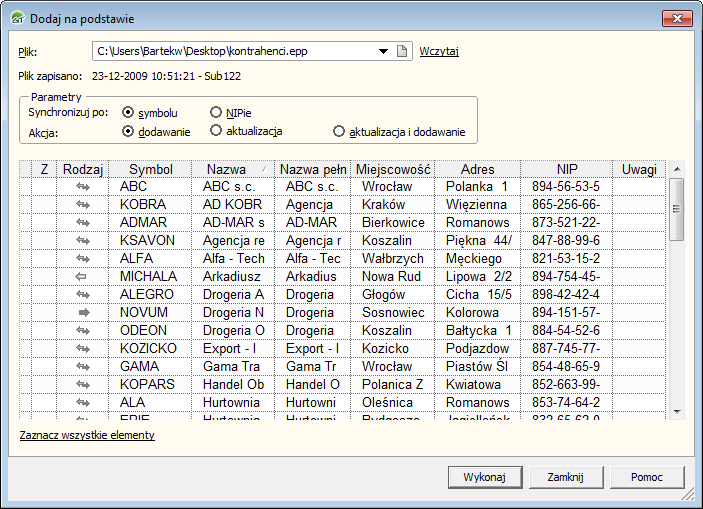Choose the aktualizacja action option

216,130
